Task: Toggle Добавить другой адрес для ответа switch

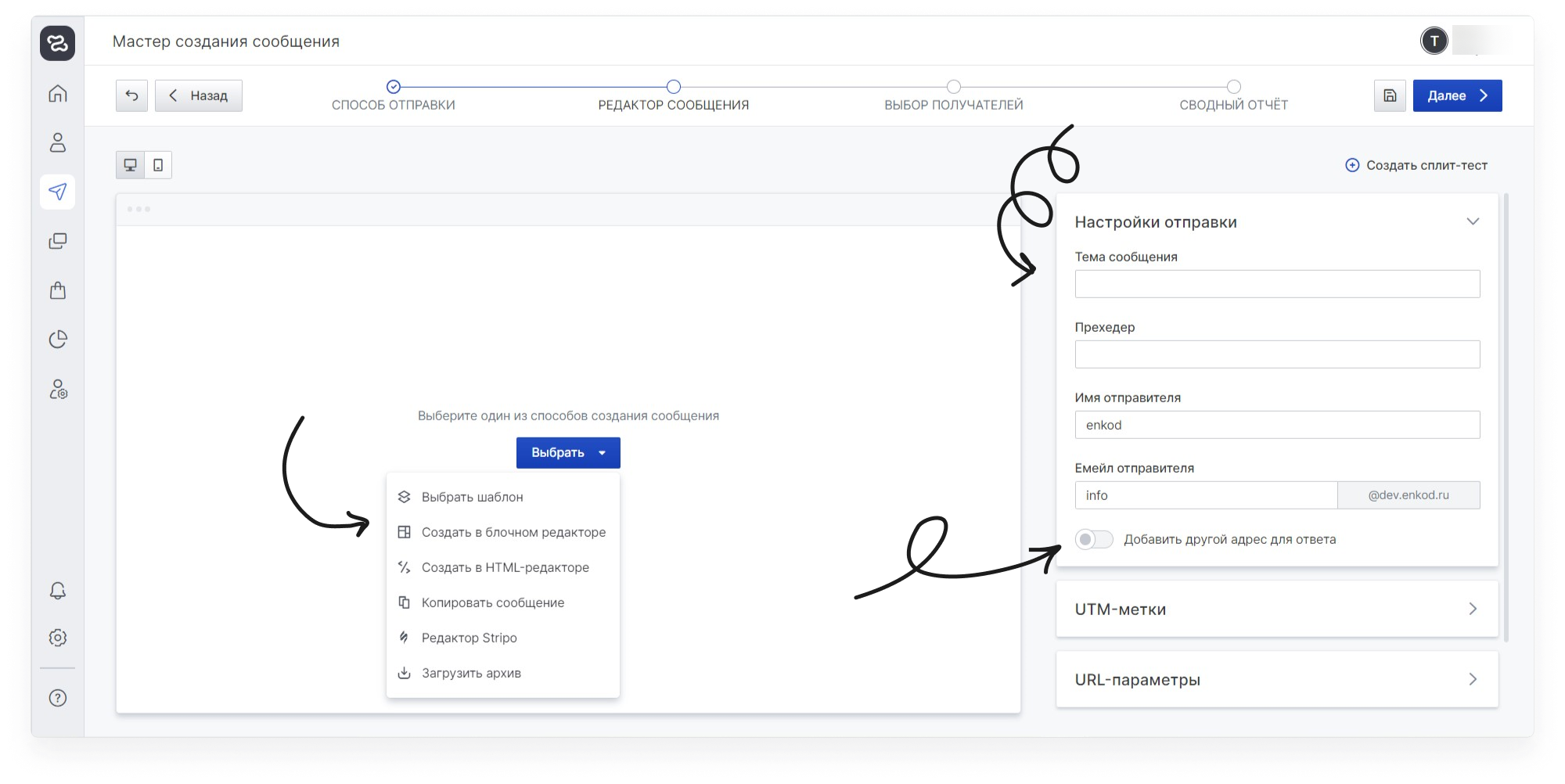Action: coord(1094,539)
